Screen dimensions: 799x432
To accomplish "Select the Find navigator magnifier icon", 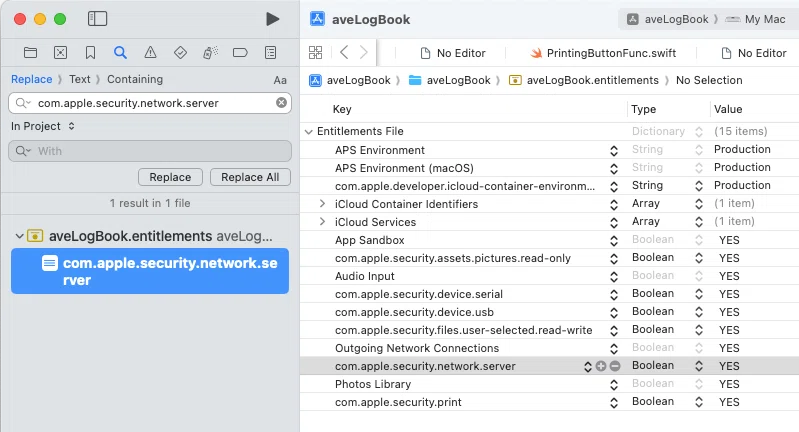I will (120, 52).
